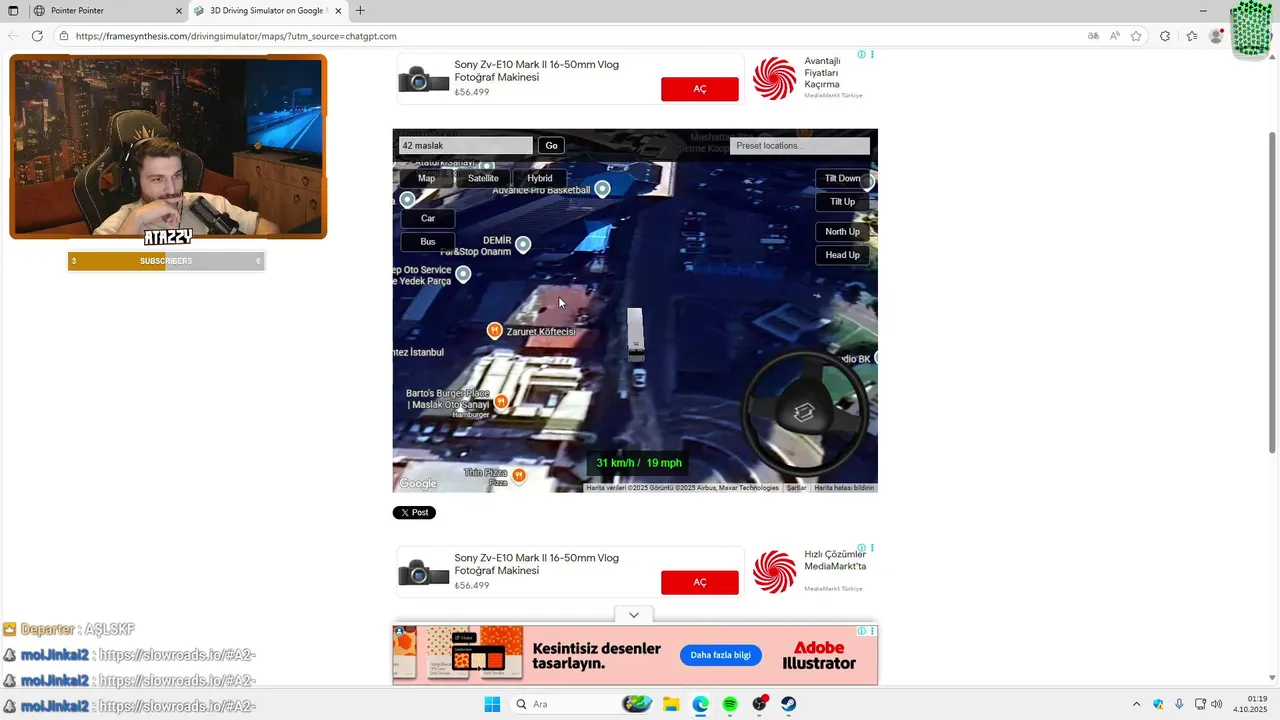Open a new browser tab

(x=360, y=11)
